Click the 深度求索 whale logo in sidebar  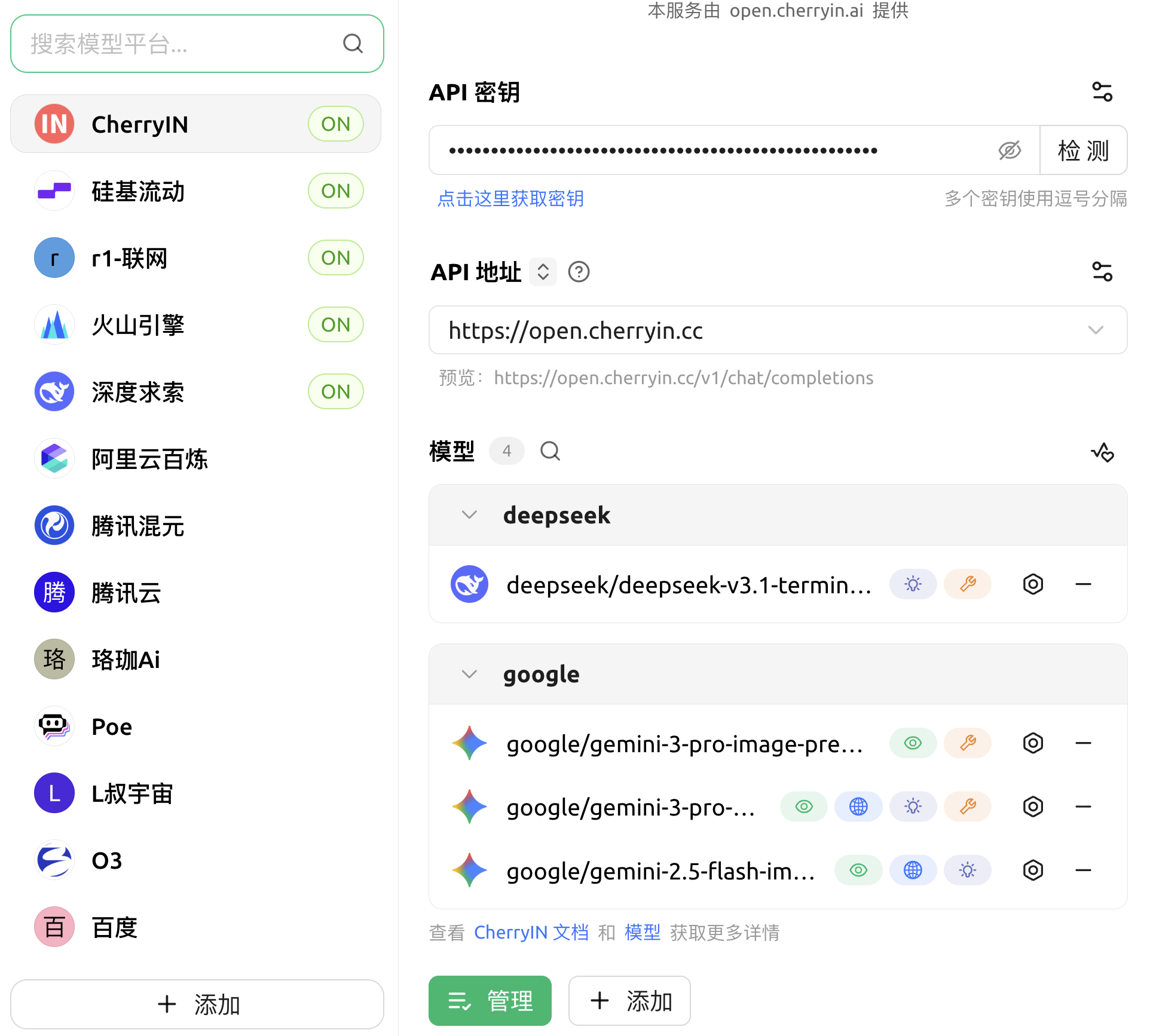54,392
